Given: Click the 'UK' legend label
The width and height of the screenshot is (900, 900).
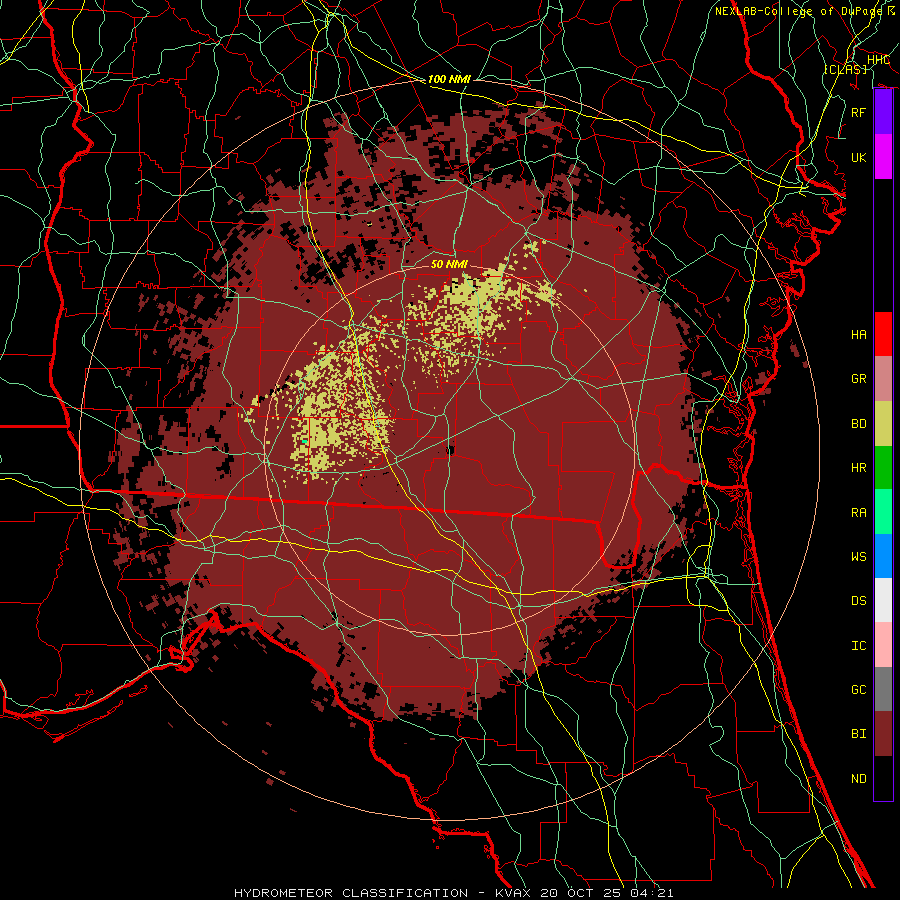Looking at the screenshot, I should (x=859, y=157).
